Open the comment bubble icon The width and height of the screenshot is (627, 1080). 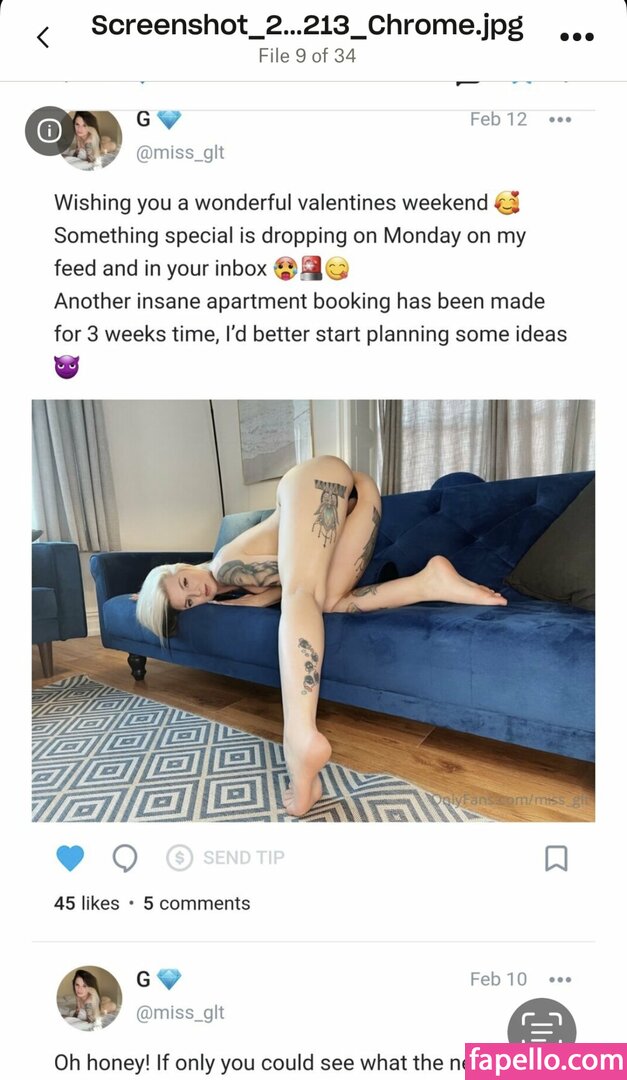point(125,858)
